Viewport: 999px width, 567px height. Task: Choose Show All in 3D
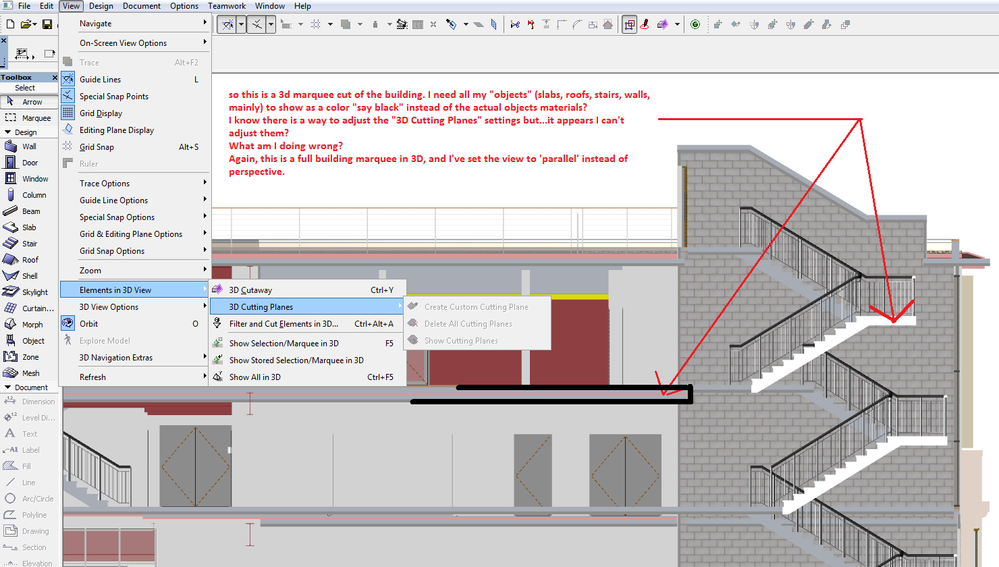point(308,377)
